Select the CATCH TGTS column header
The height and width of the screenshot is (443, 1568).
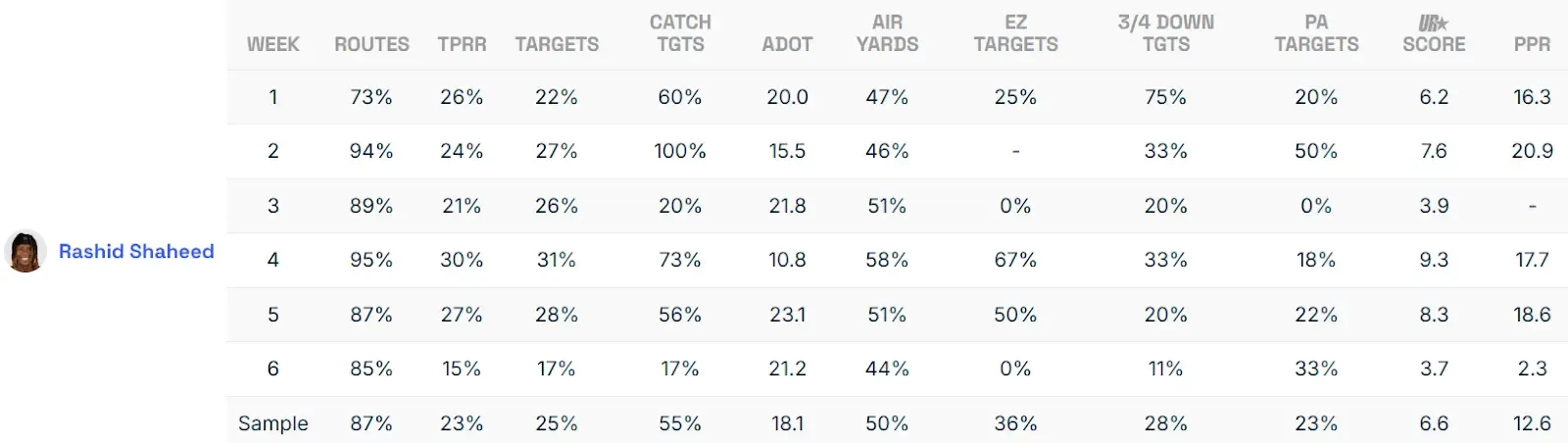coord(680,33)
